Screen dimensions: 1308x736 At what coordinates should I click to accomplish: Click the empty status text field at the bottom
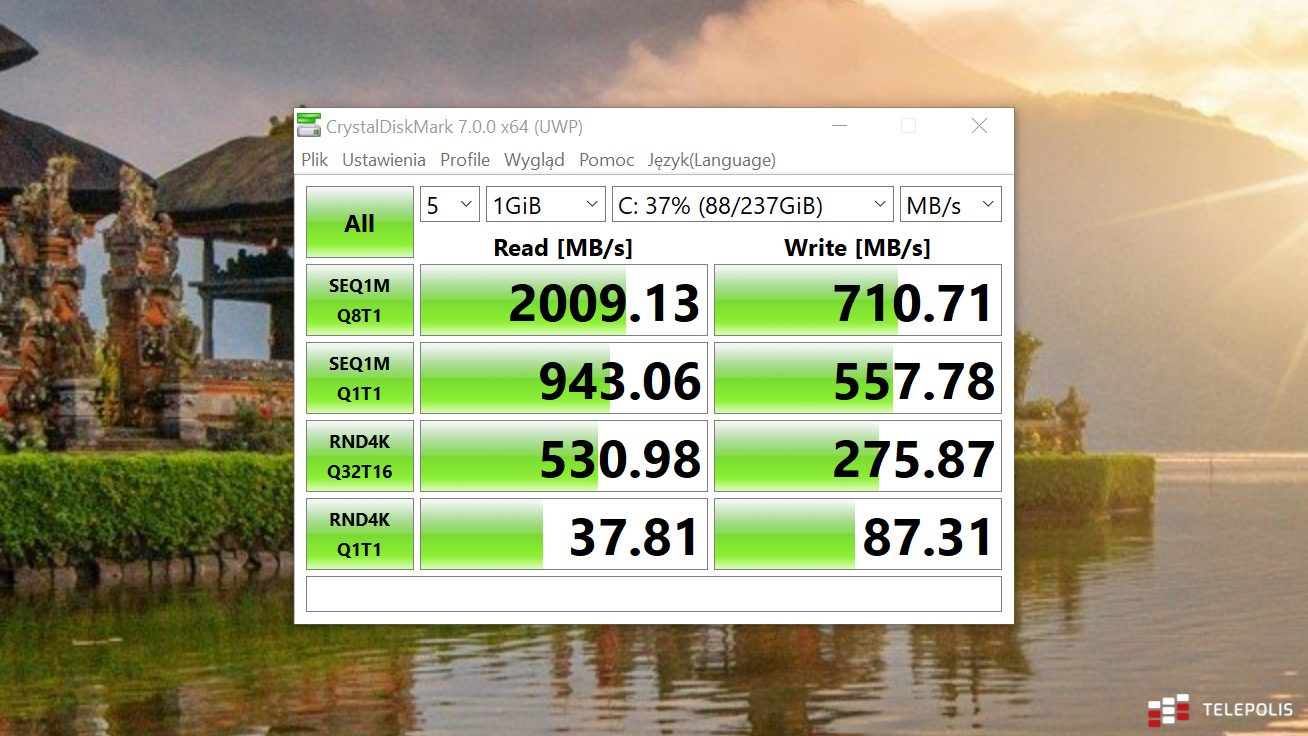point(653,594)
